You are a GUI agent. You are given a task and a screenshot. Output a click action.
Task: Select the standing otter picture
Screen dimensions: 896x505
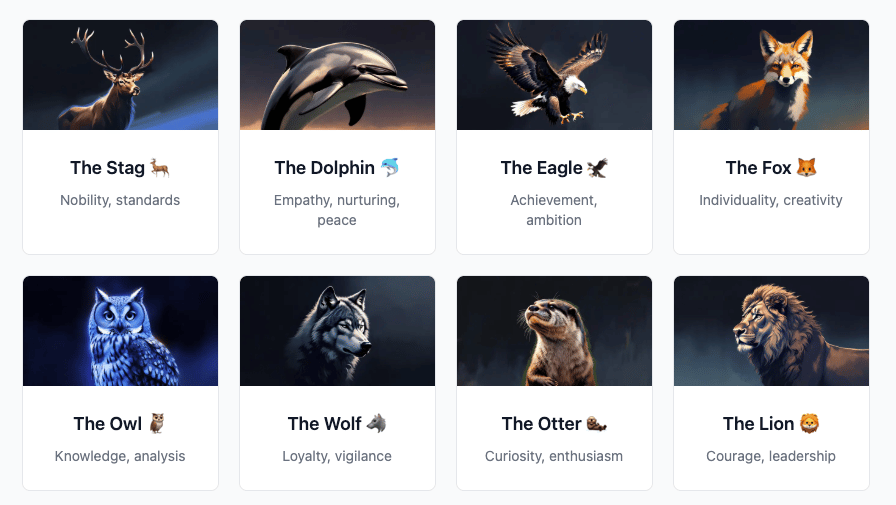(554, 331)
